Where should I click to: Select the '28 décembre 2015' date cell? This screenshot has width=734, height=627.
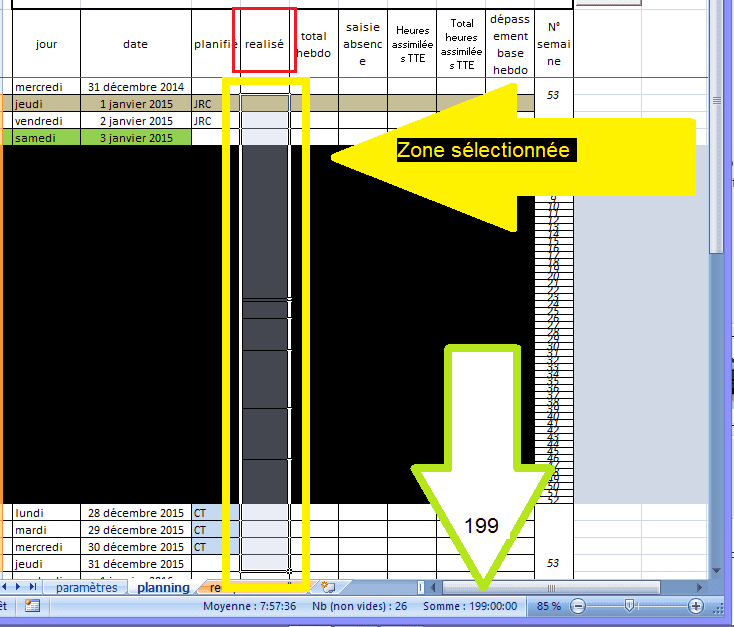click(x=136, y=513)
